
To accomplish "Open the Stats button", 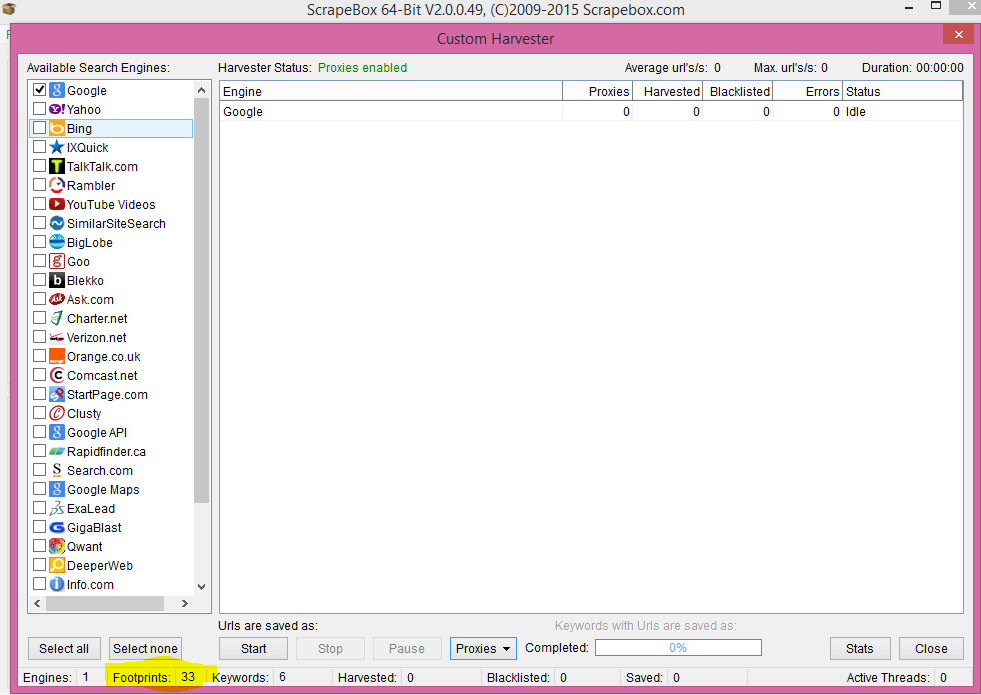I will 860,649.
